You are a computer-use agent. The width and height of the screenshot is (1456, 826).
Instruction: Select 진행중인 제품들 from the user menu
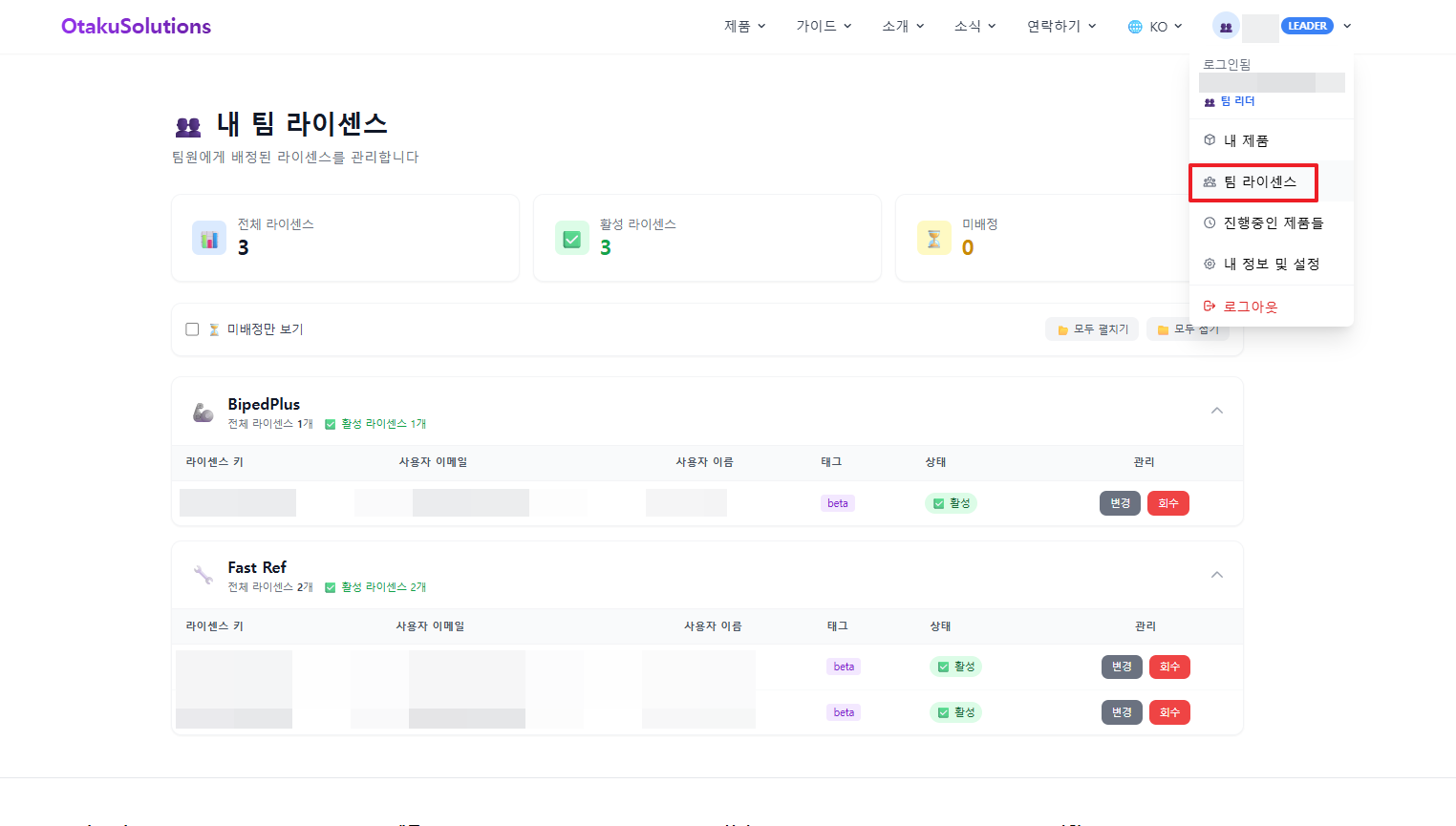(x=1273, y=222)
